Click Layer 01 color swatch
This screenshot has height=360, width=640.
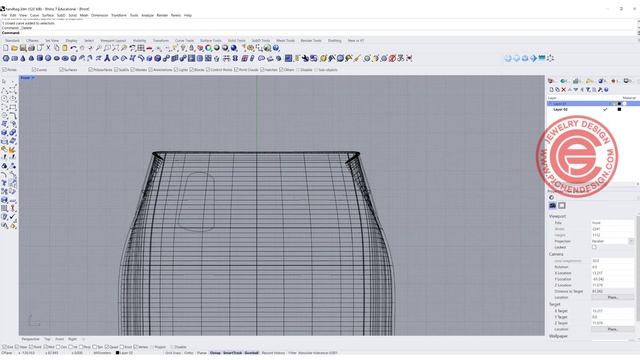click(619, 104)
